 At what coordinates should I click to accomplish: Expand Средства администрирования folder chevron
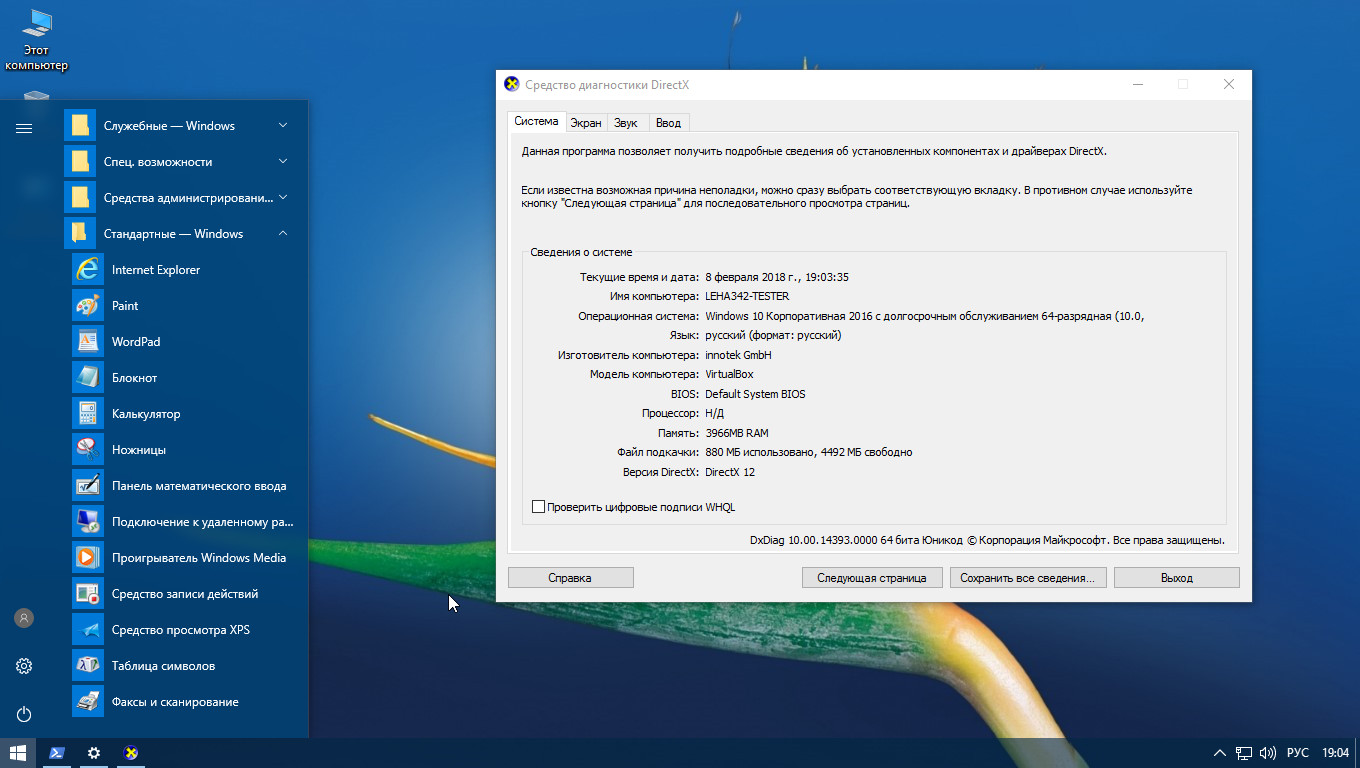(x=283, y=198)
